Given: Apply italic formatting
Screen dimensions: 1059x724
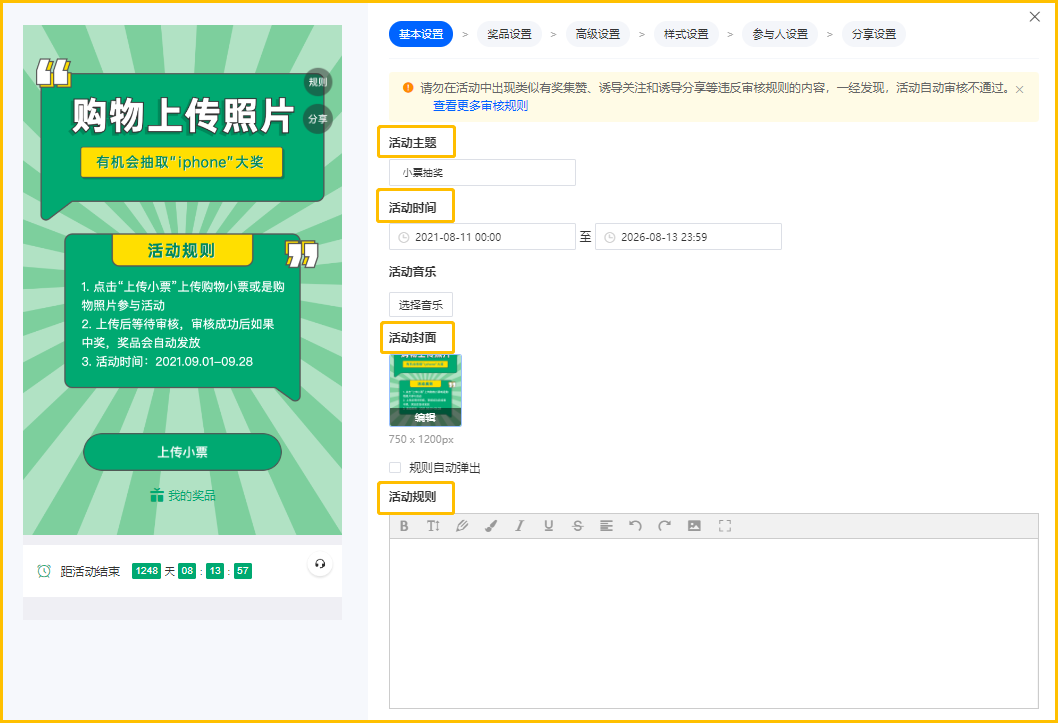Looking at the screenshot, I should (519, 526).
